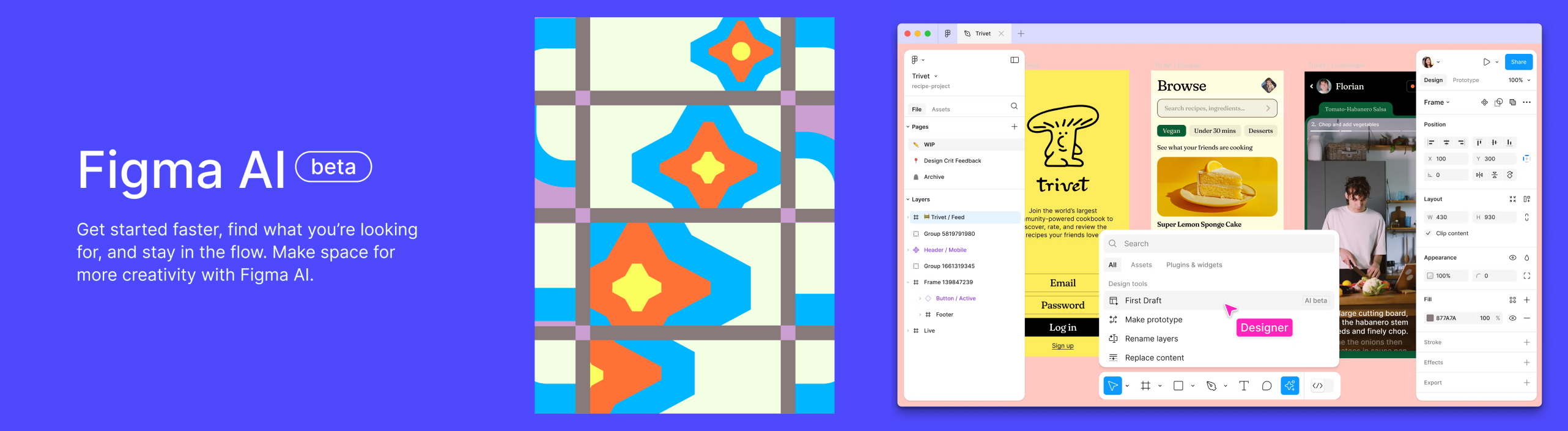Select the Frame tool in bottom toolbar
Viewport: 1568px width, 431px height.
click(1145, 386)
